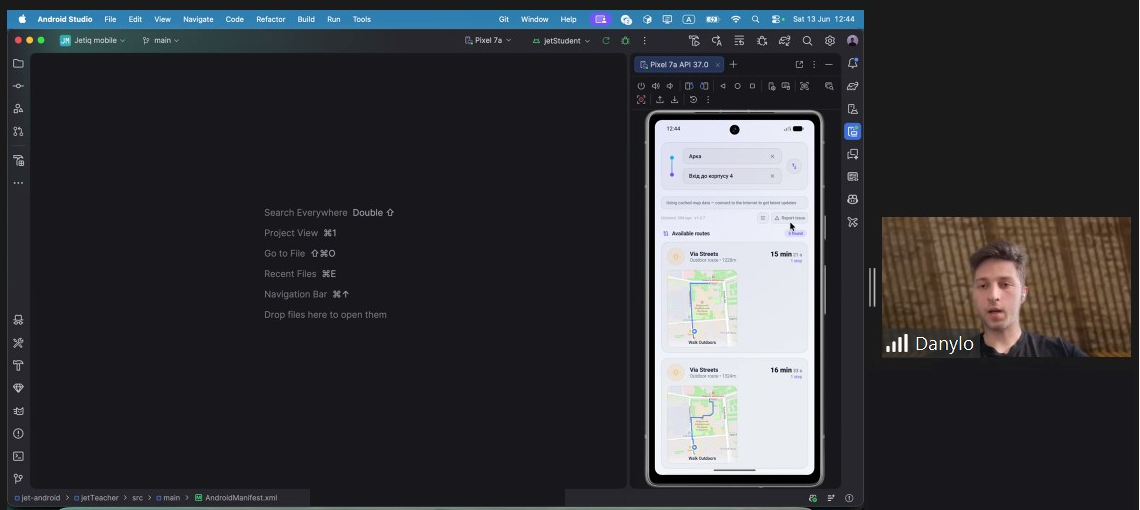Click the emulator Home circle button
Image resolution: width=1140 pixels, height=510 pixels.
click(737, 86)
